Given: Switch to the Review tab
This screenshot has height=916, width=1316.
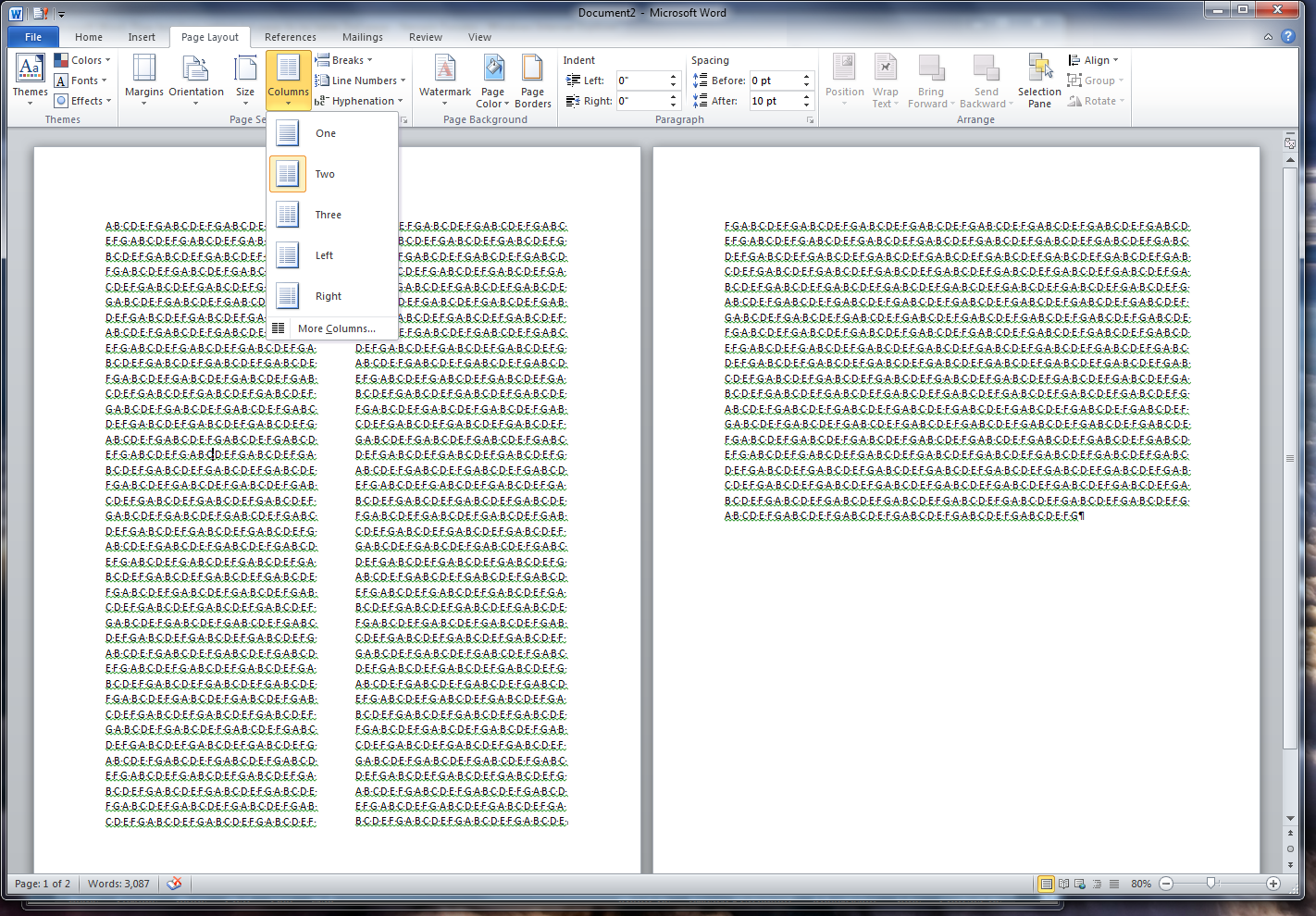Looking at the screenshot, I should pos(426,37).
